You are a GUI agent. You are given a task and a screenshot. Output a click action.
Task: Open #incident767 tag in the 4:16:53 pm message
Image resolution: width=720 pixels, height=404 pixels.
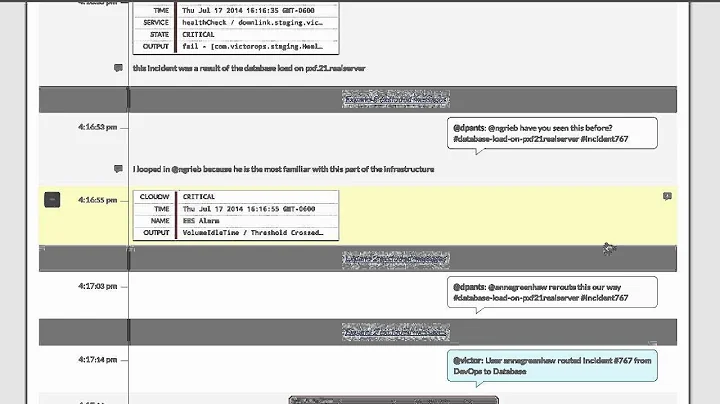pos(604,139)
